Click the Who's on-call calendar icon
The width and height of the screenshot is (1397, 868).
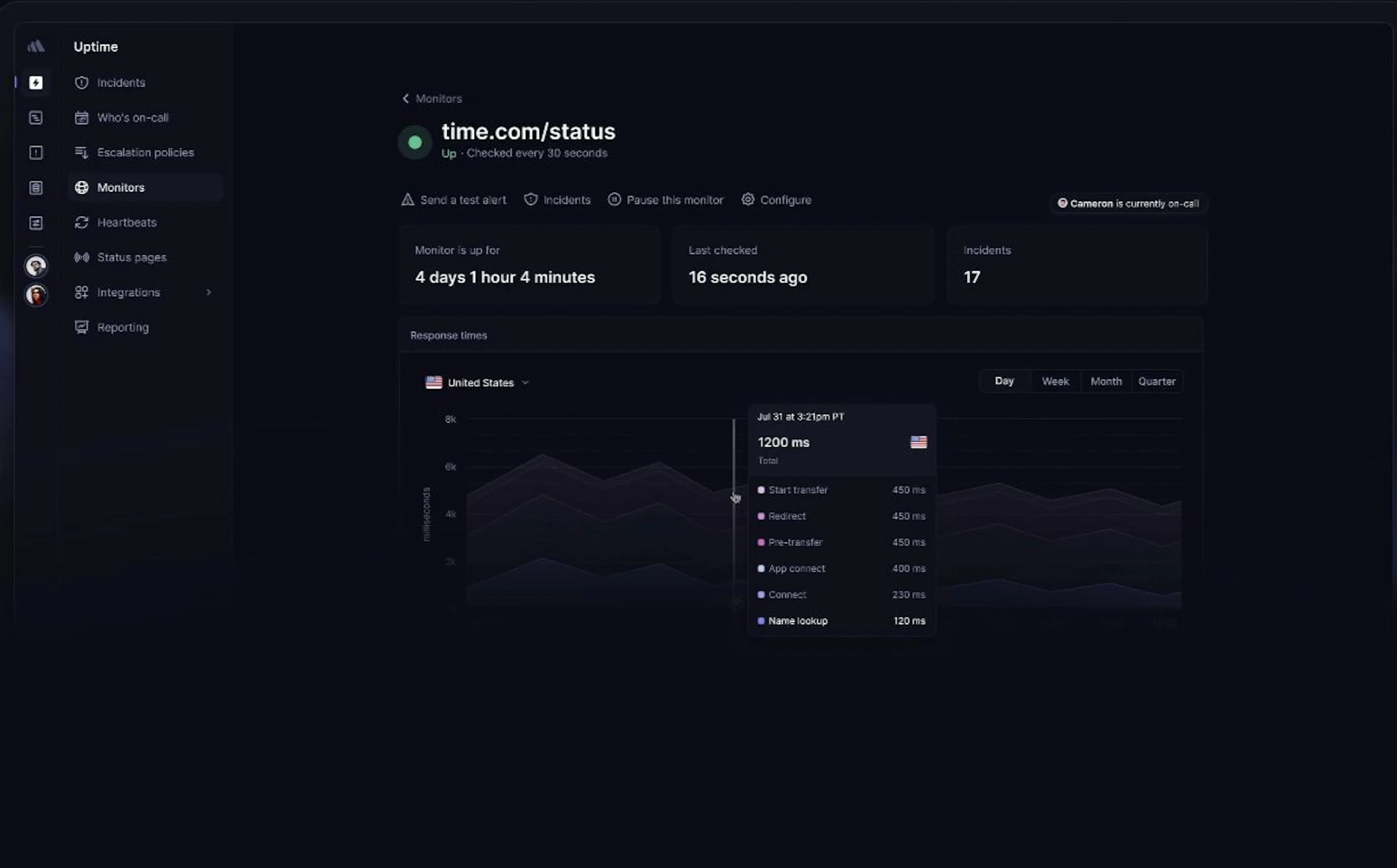click(81, 118)
